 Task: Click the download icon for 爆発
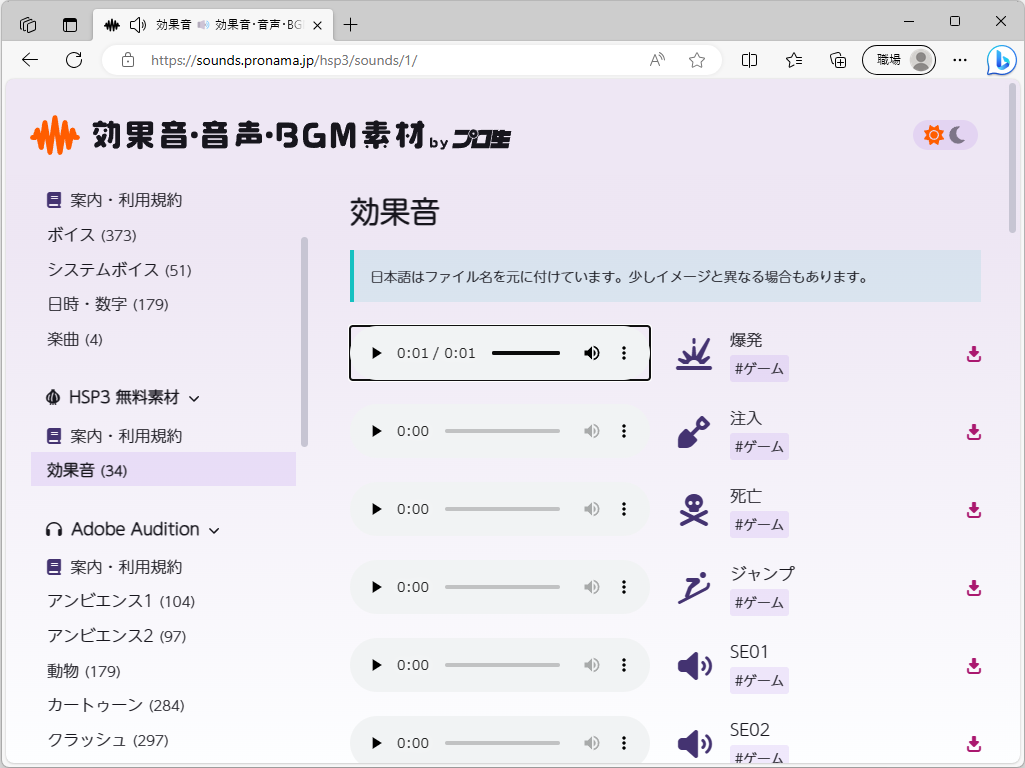click(x=973, y=353)
